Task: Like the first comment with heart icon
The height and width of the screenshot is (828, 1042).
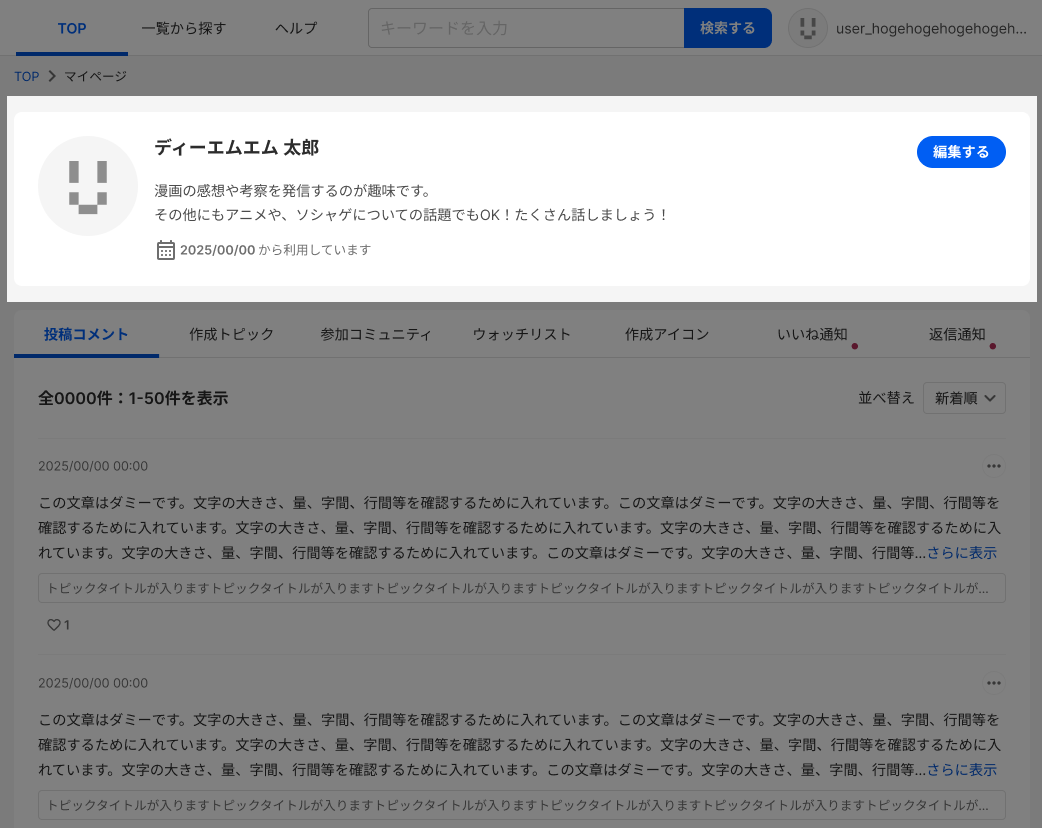Action: (x=54, y=625)
